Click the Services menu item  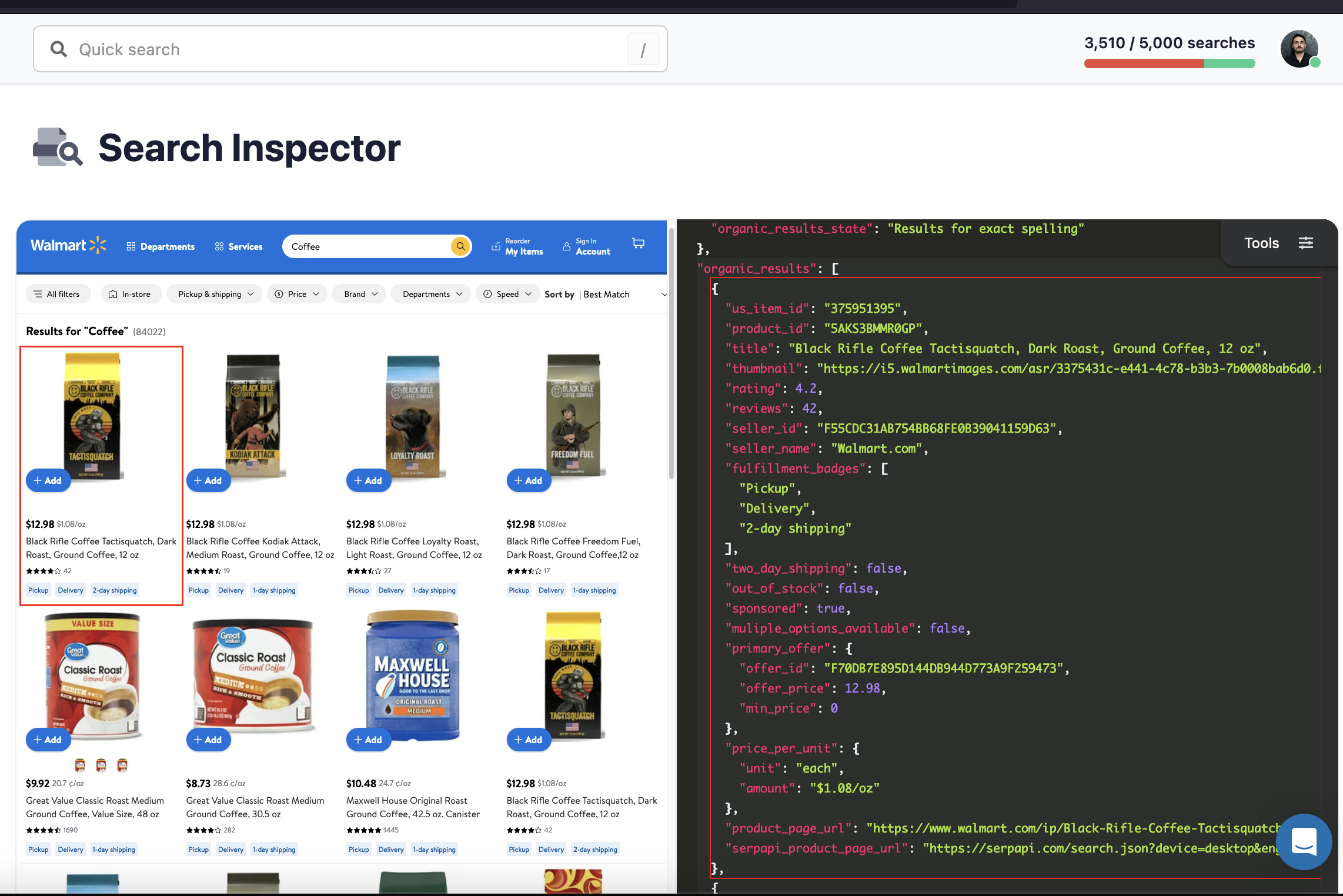[238, 246]
